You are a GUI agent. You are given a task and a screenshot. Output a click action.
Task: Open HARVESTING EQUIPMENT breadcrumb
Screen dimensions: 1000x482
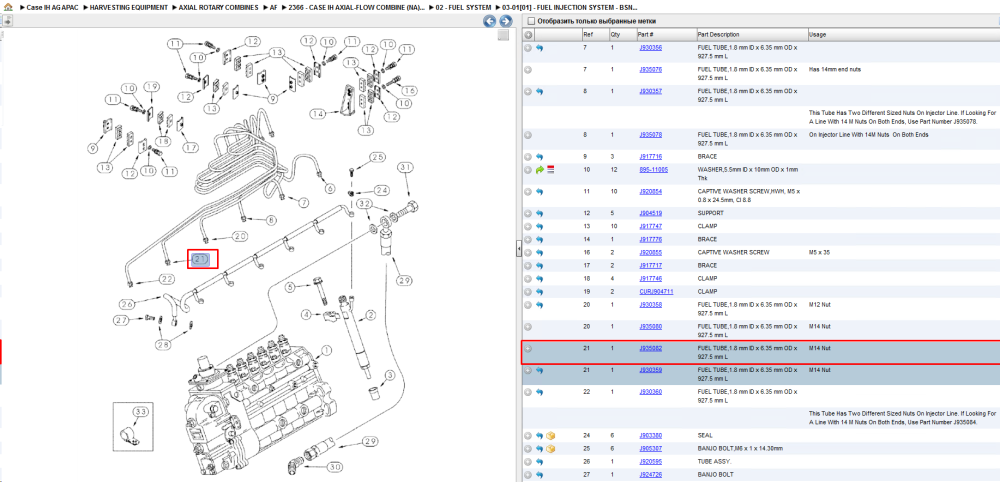click(128, 7)
